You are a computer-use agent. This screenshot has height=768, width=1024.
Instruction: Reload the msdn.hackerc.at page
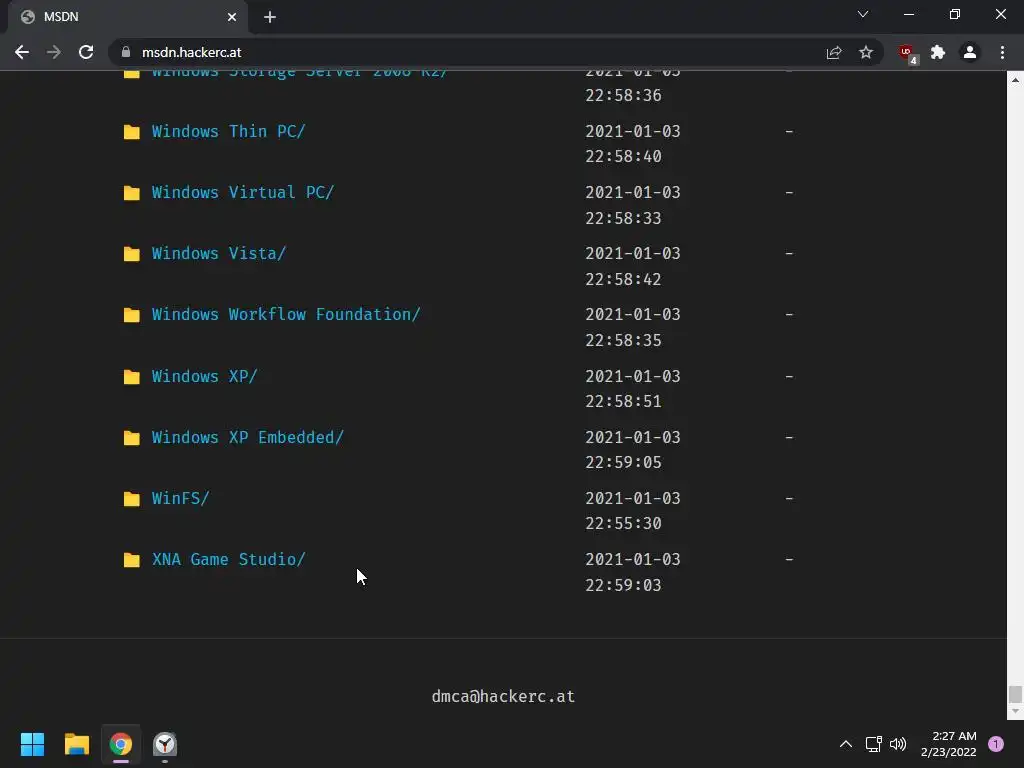(x=86, y=52)
